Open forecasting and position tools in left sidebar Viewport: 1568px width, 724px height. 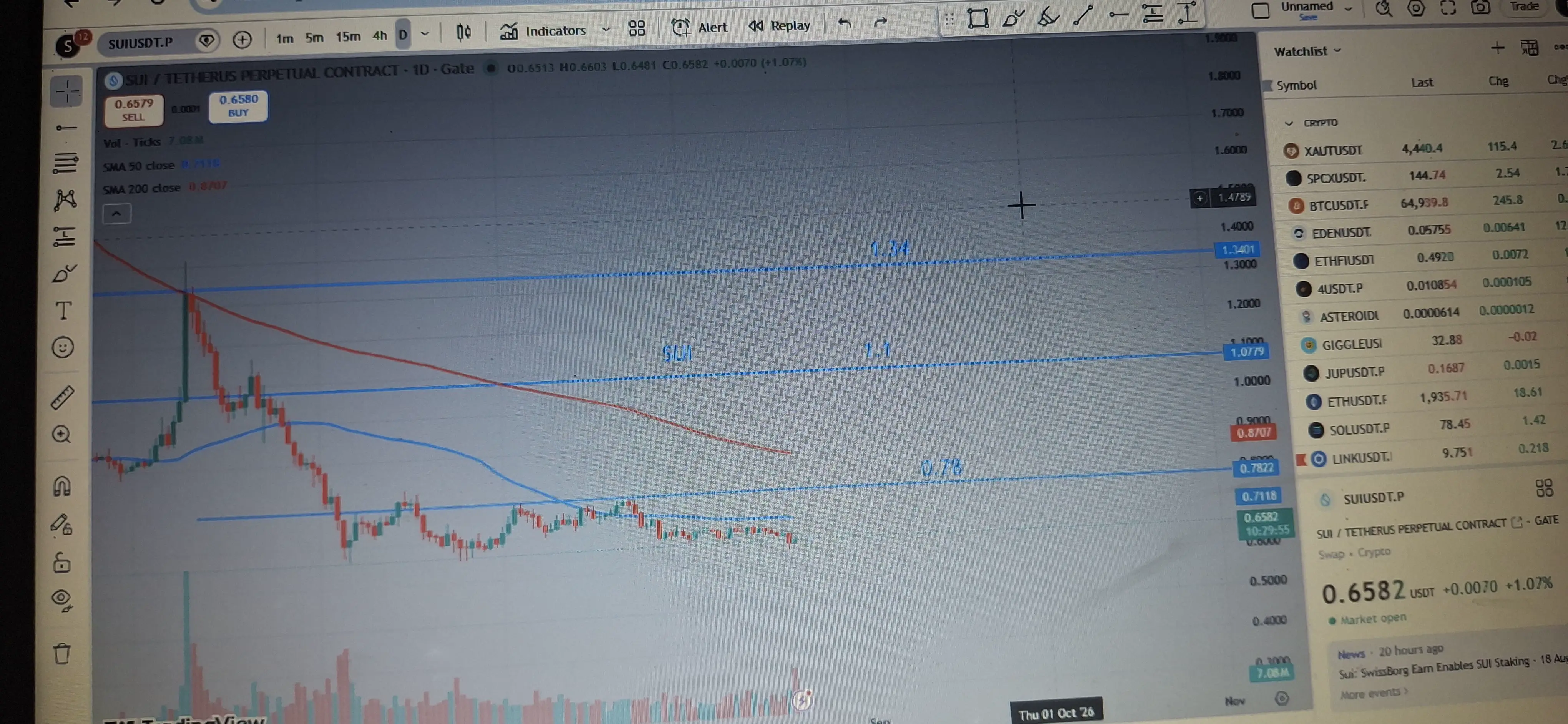point(65,237)
